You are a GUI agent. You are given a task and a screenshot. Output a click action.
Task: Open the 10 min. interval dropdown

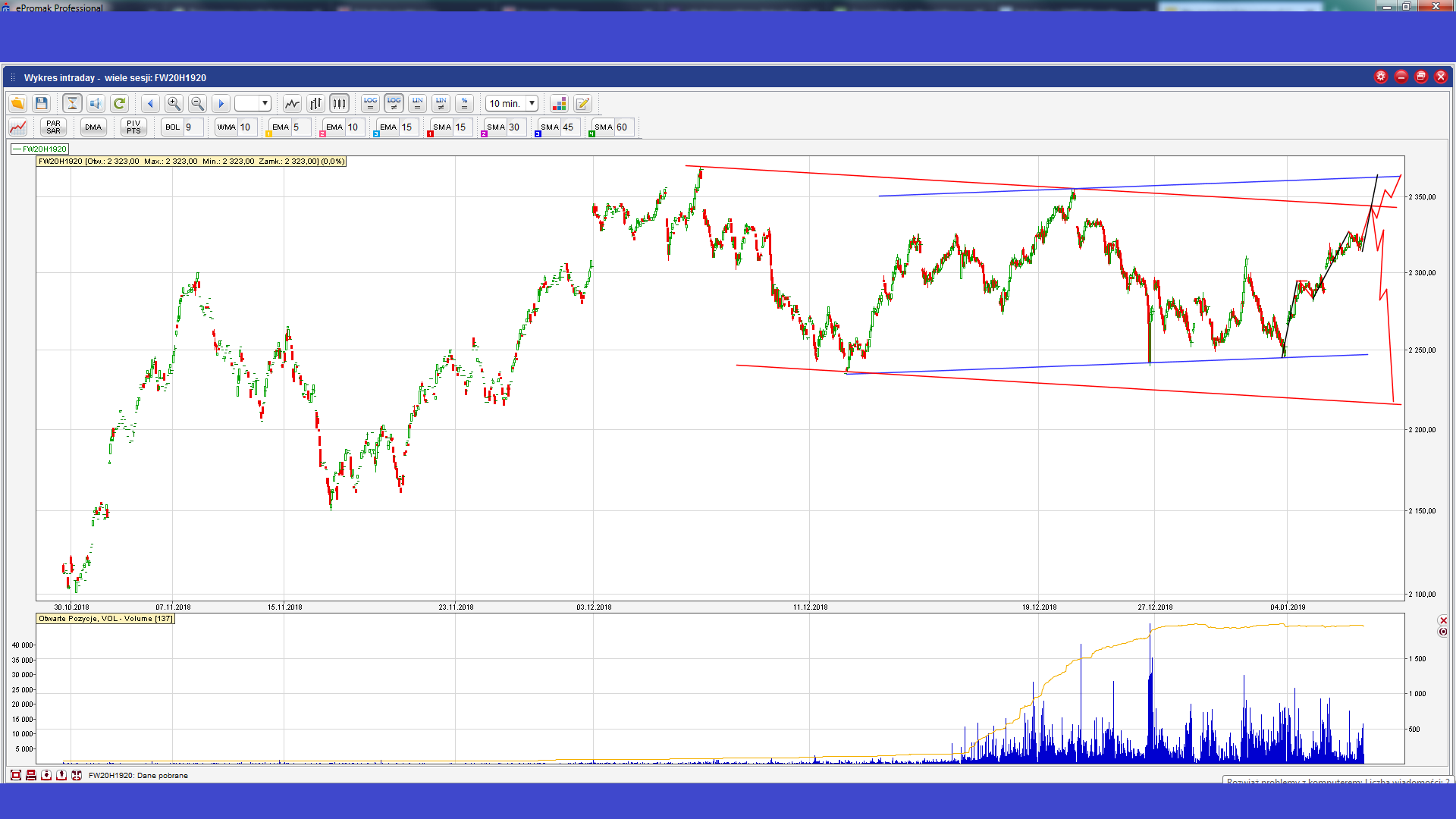tap(532, 103)
